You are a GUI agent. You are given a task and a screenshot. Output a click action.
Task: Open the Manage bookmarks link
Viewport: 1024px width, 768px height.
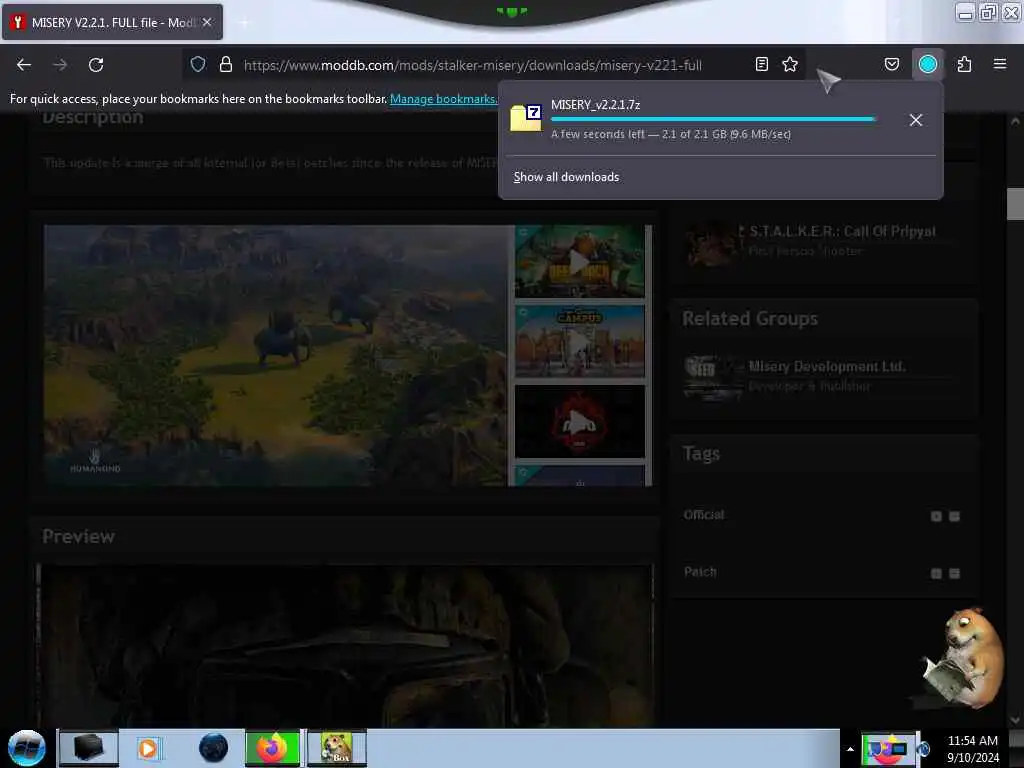pos(443,99)
